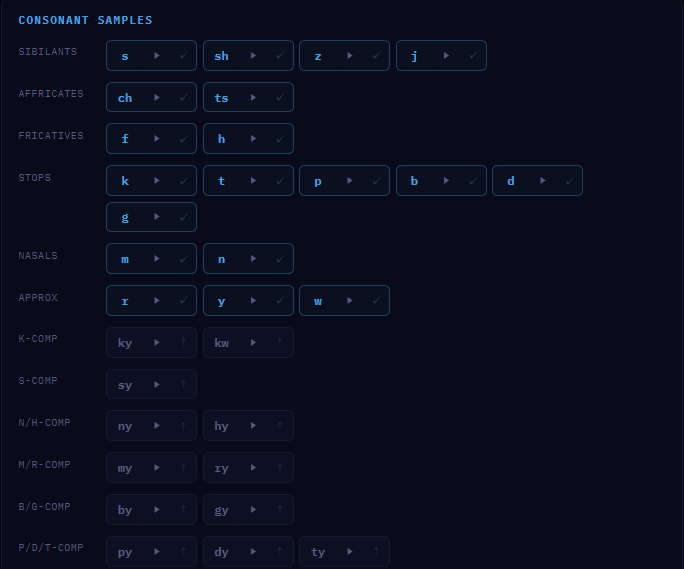Play the 'my' compound sample
Image resolution: width=684 pixels, height=569 pixels.
(157, 468)
